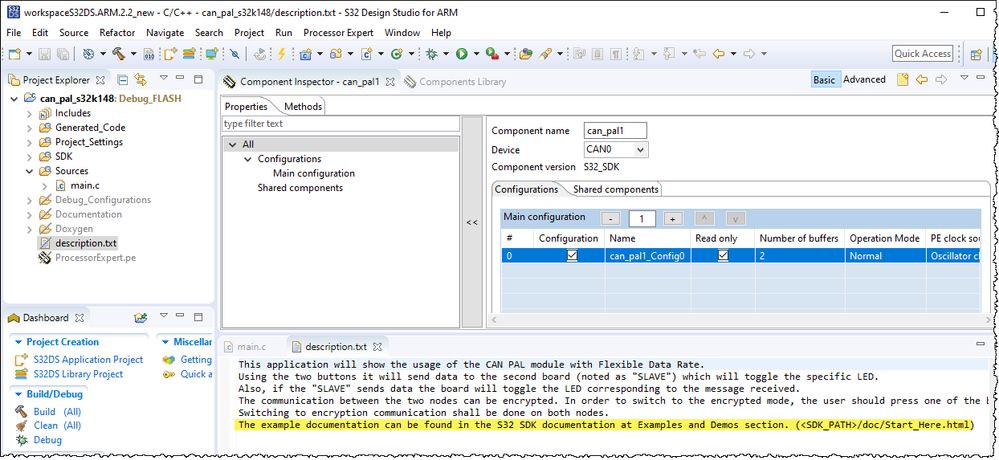Switch Component Inspector to Advanced view
Image resolution: width=999 pixels, height=460 pixels.
[x=864, y=80]
